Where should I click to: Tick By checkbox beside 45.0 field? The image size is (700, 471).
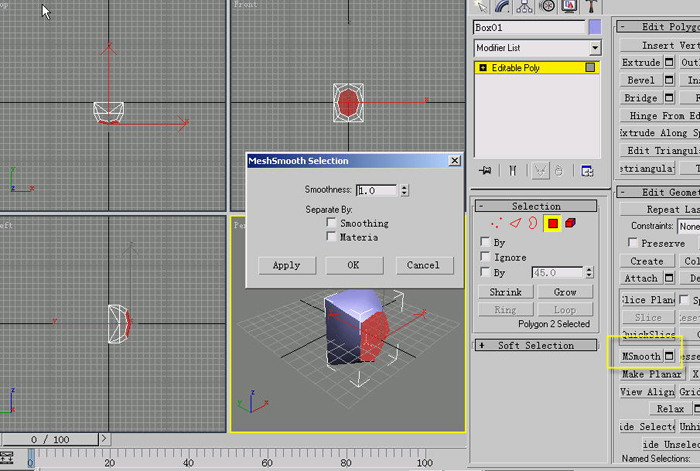[x=485, y=271]
